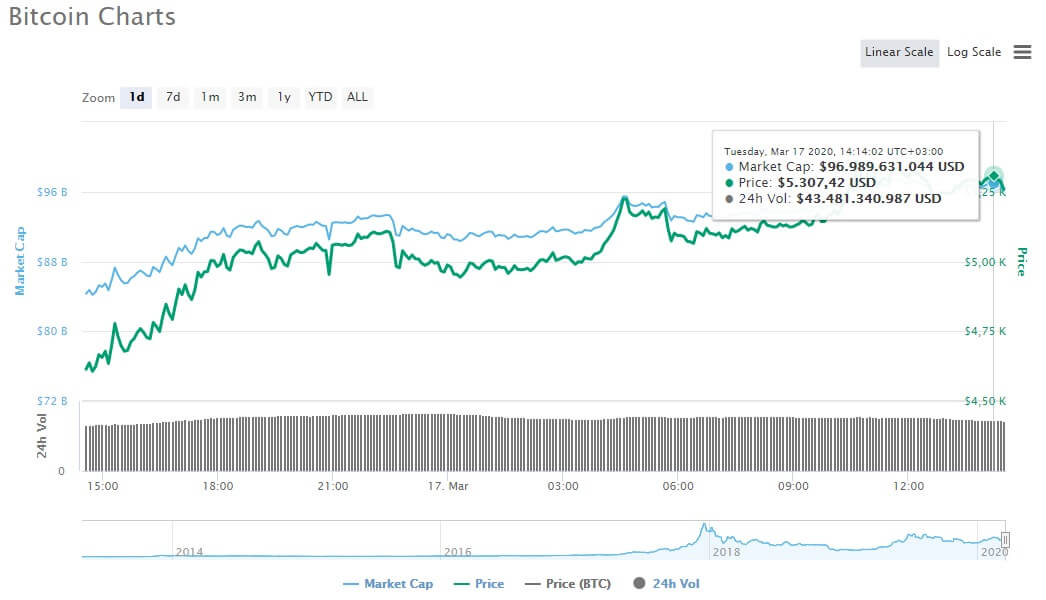Click the 03:00 time axis label
The height and width of the screenshot is (600, 1046).
pyautogui.click(x=563, y=487)
